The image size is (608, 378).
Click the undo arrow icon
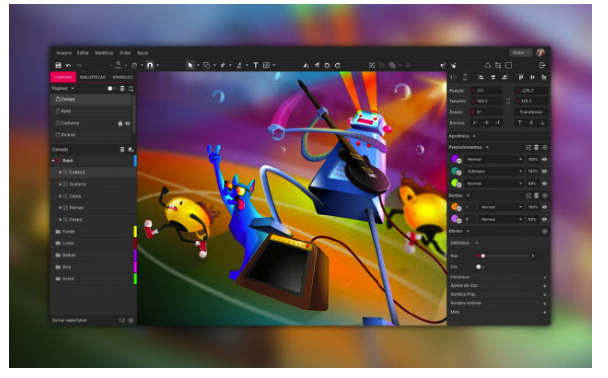click(x=69, y=66)
